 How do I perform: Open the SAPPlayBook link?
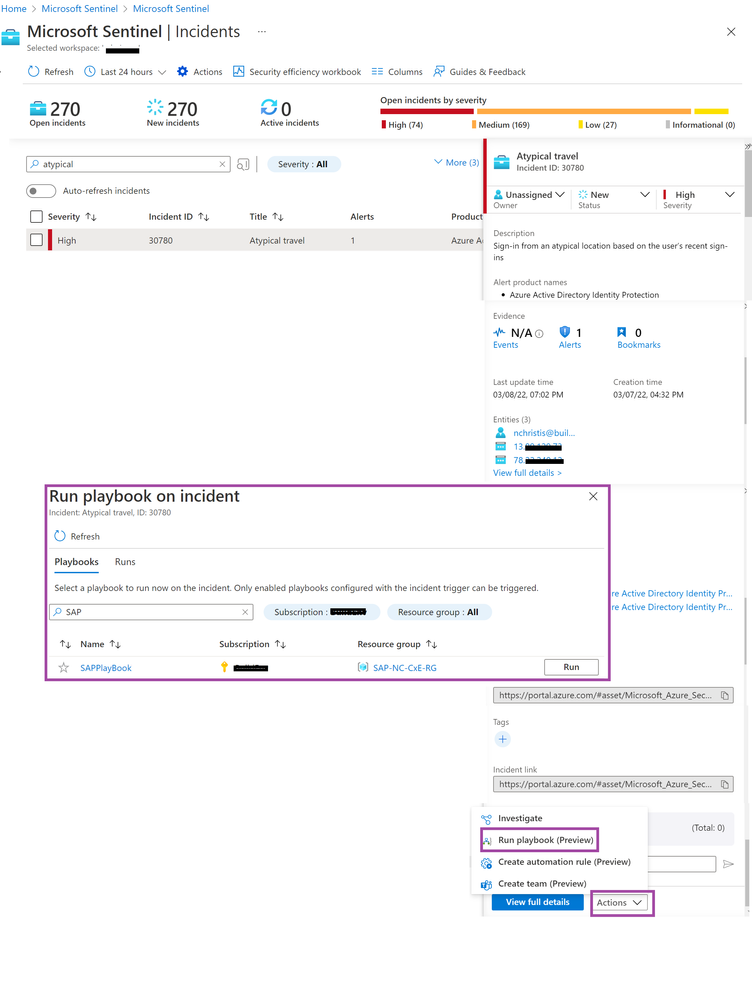[106, 668]
